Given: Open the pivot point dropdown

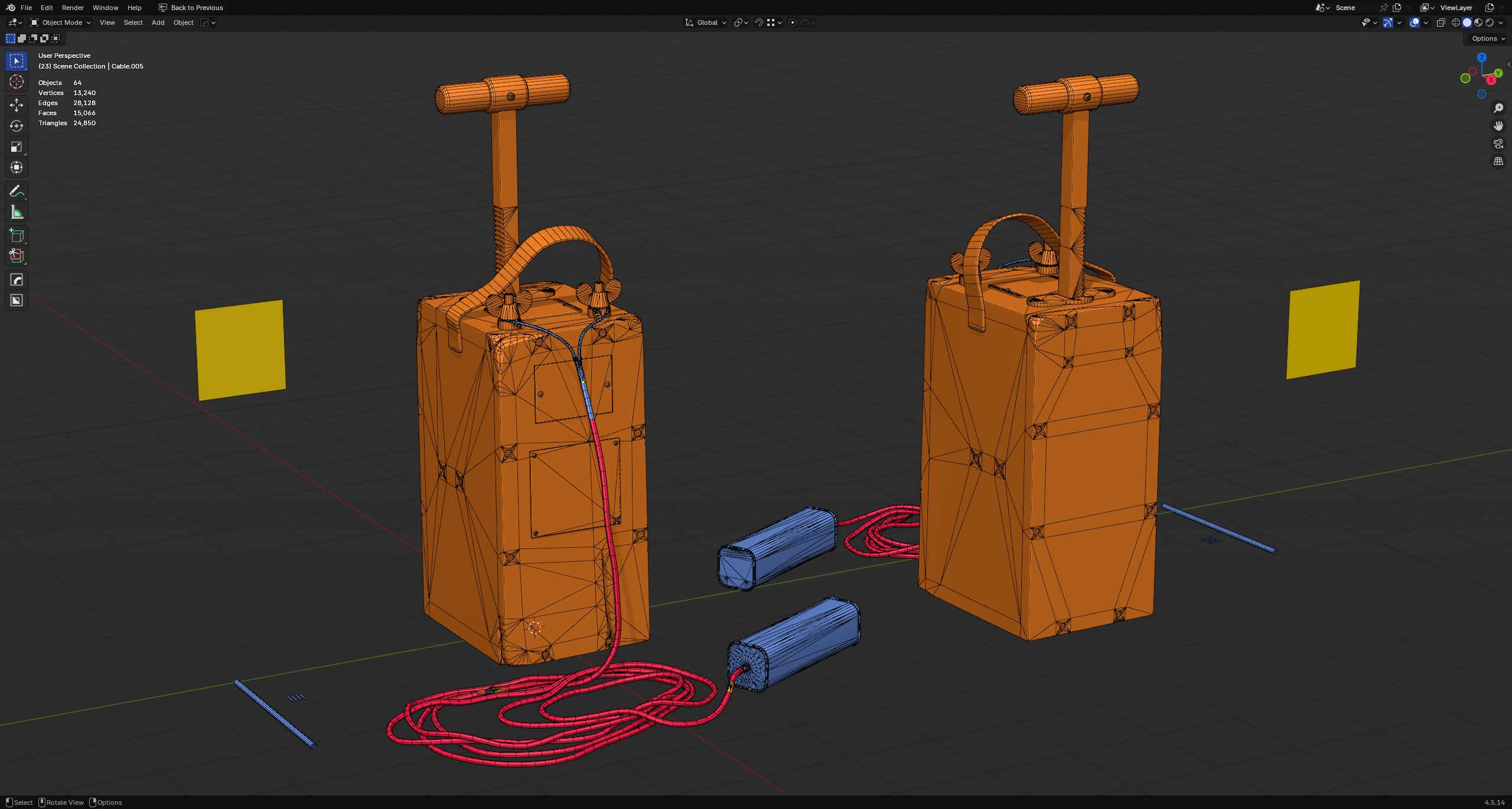Looking at the screenshot, I should 741,22.
